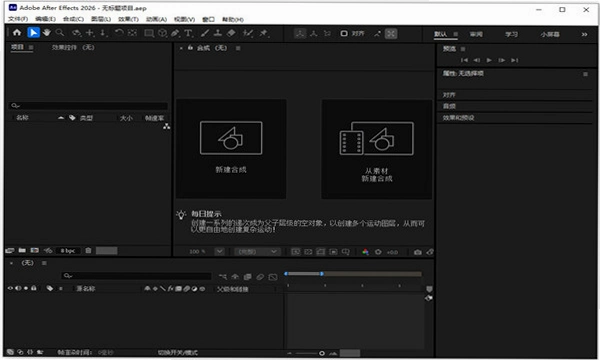Image resolution: width=600 pixels, height=360 pixels.
Task: Open the 图层(L) menu
Action: [101, 19]
